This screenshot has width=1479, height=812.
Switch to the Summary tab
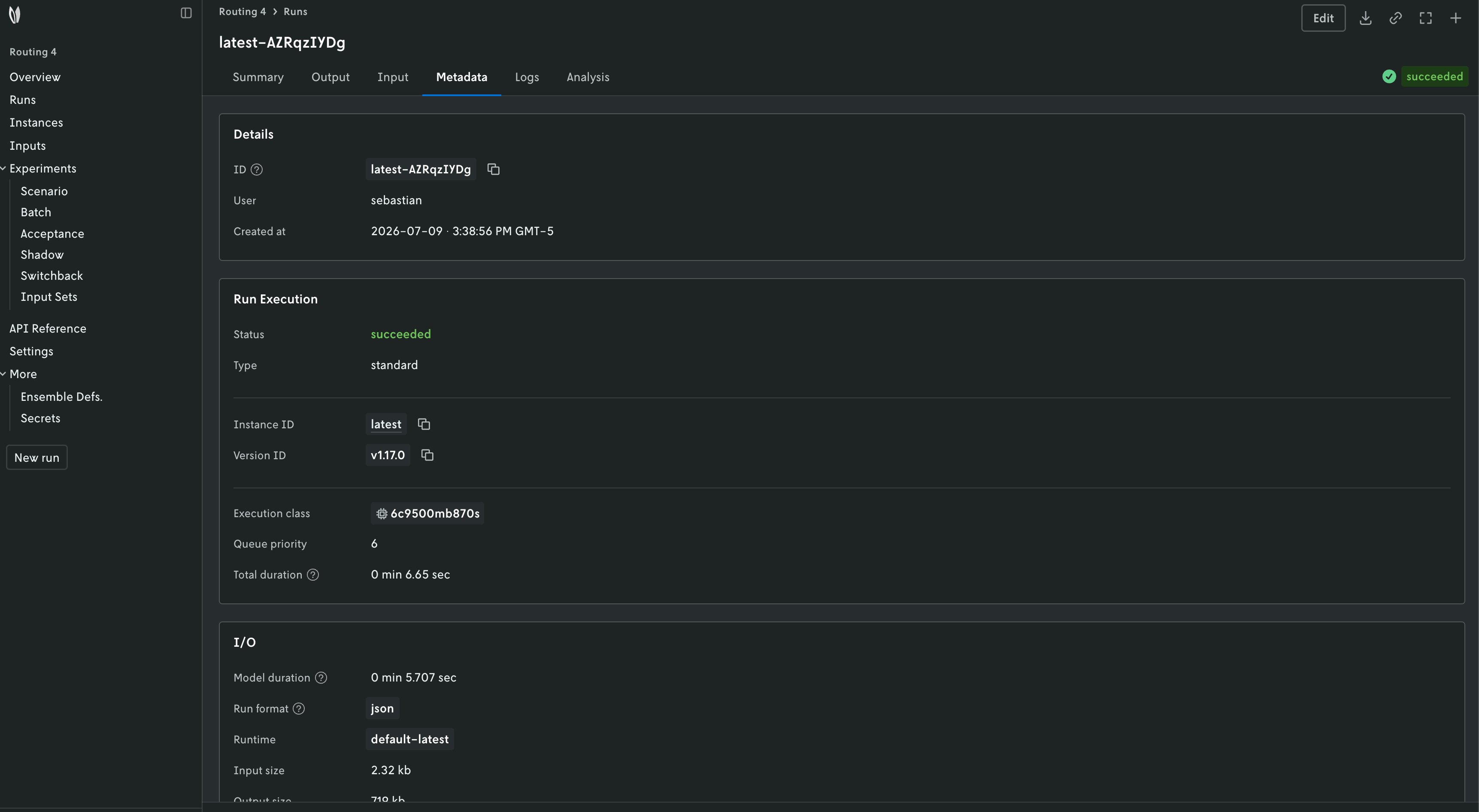click(258, 77)
